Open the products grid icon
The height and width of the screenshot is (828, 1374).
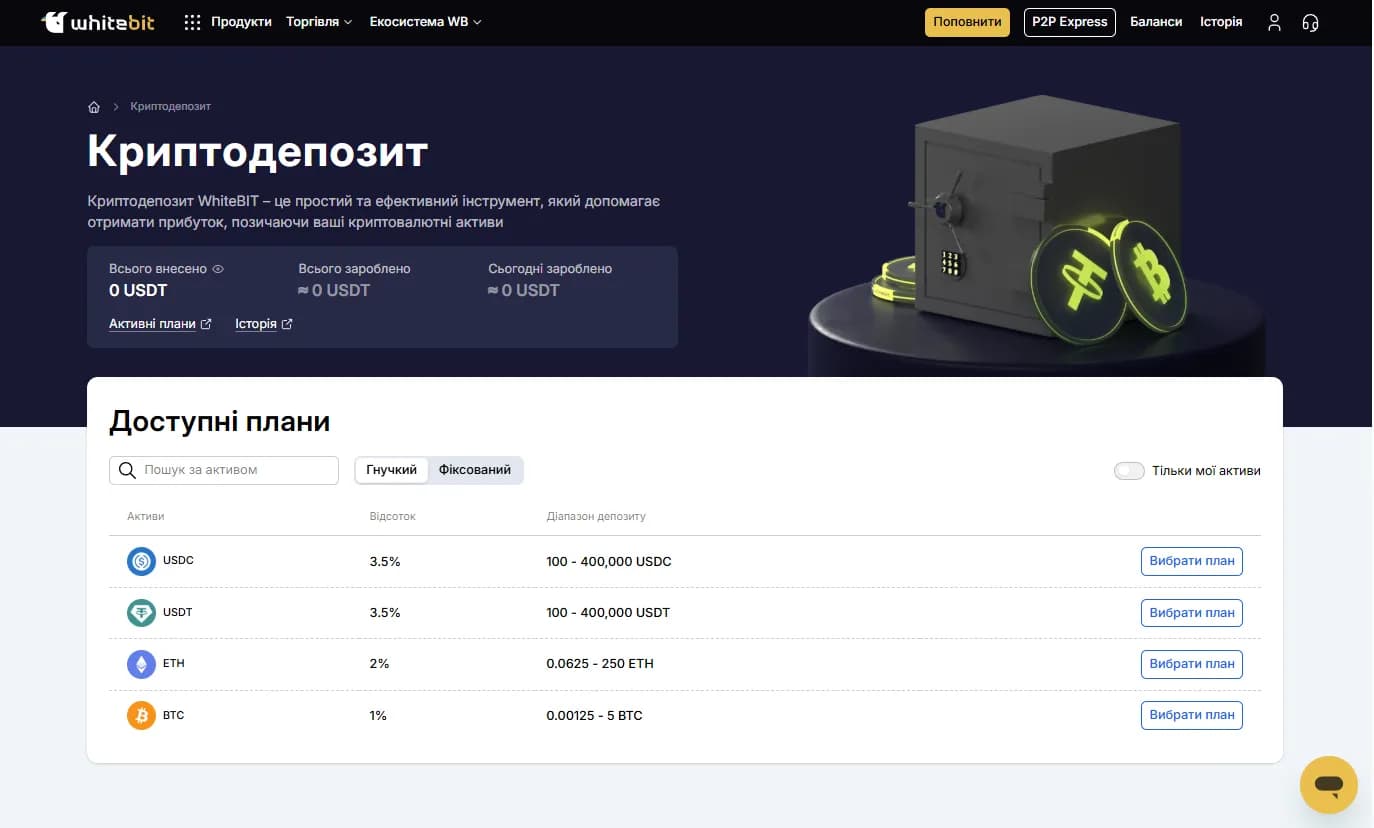(x=193, y=22)
